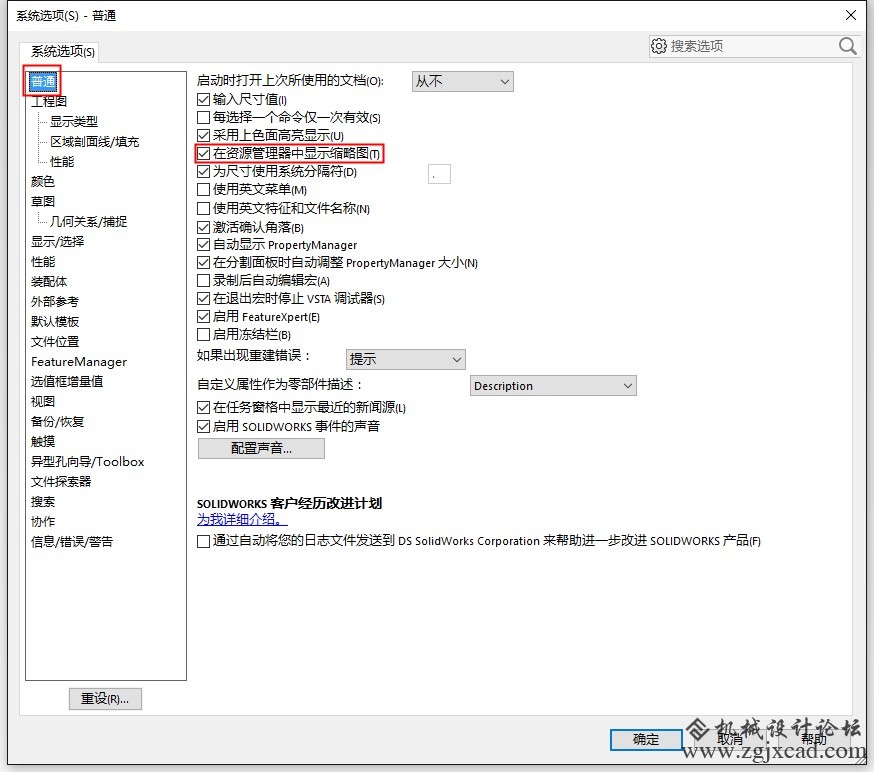
Task: Select 装配体 in the options tree
Action: [49, 282]
